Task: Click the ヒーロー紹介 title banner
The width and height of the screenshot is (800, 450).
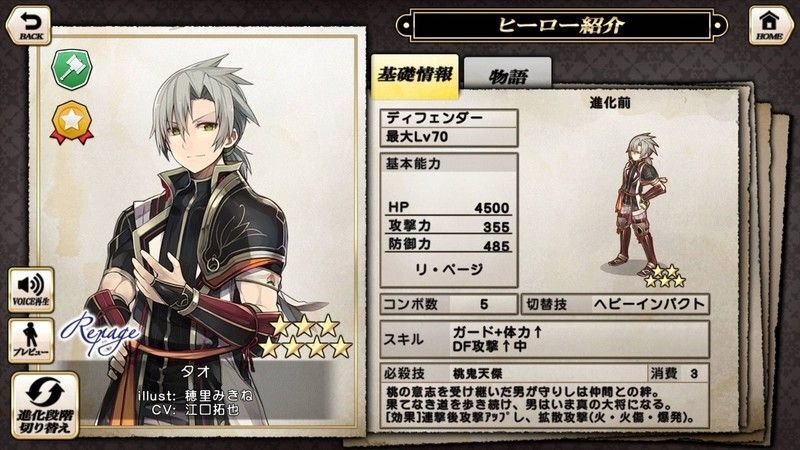Action: [x=561, y=25]
